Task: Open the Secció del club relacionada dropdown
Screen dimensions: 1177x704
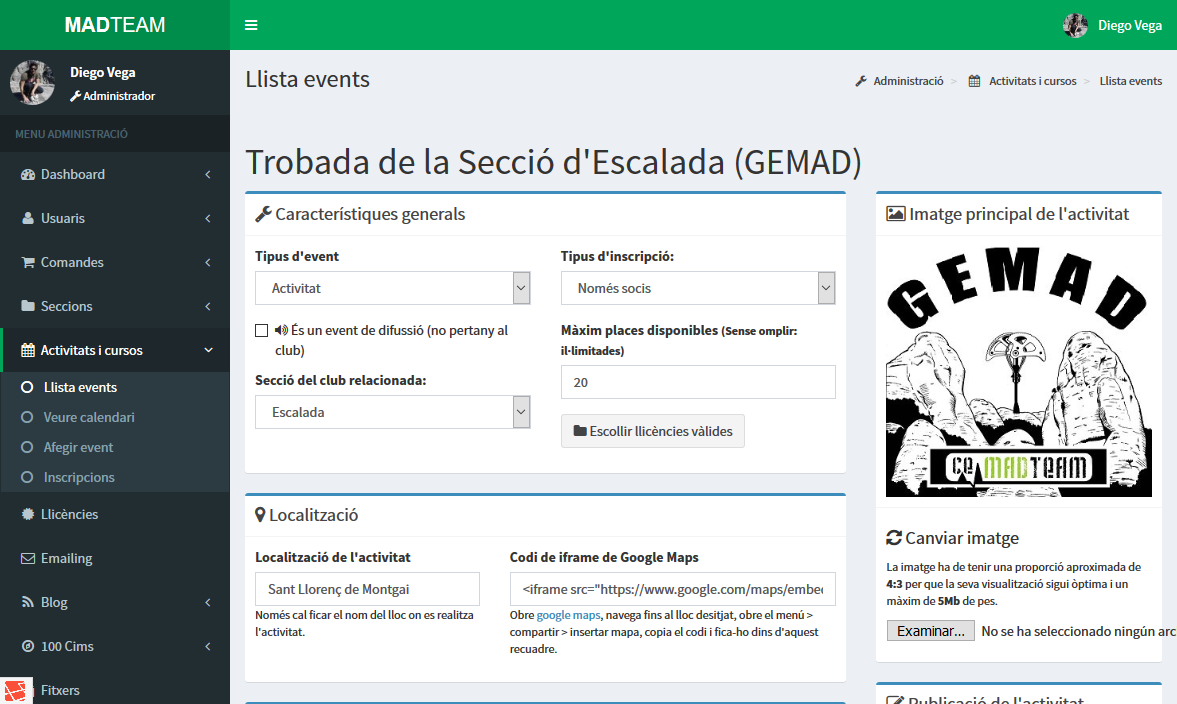Action: coord(393,412)
